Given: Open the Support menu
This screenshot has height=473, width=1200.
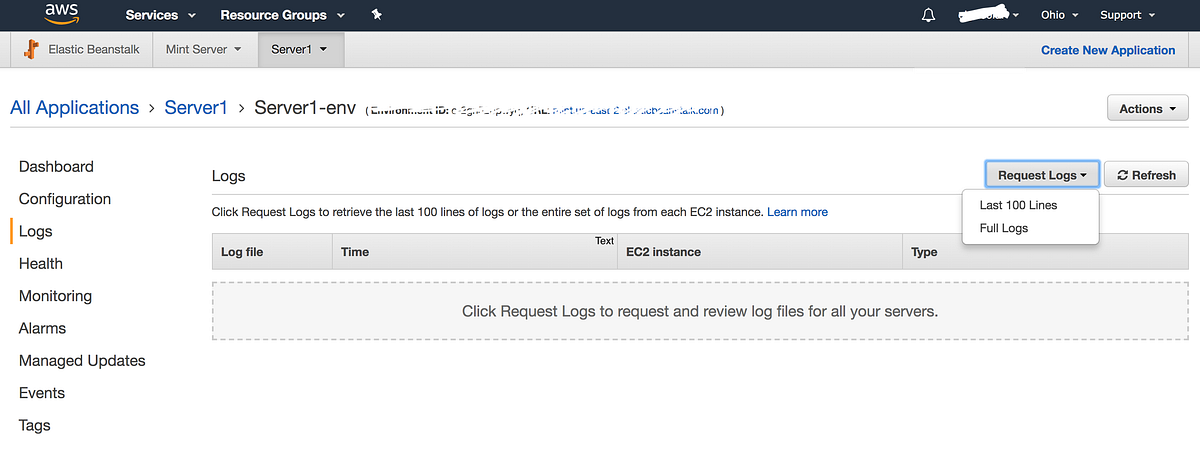Looking at the screenshot, I should click(x=1128, y=15).
